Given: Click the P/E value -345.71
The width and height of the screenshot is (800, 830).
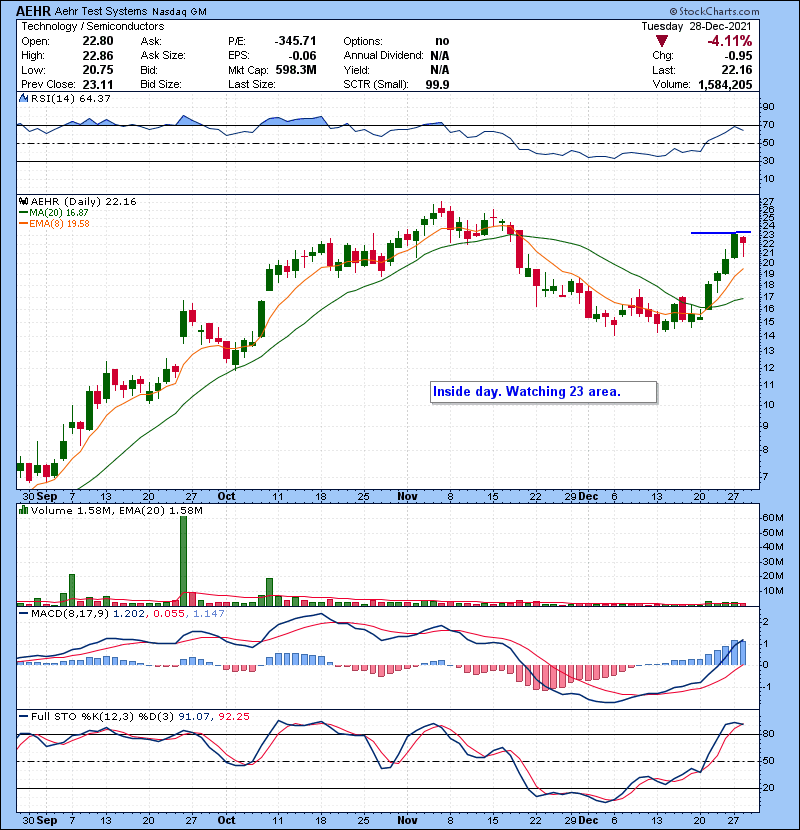Looking at the screenshot, I should pos(295,41).
